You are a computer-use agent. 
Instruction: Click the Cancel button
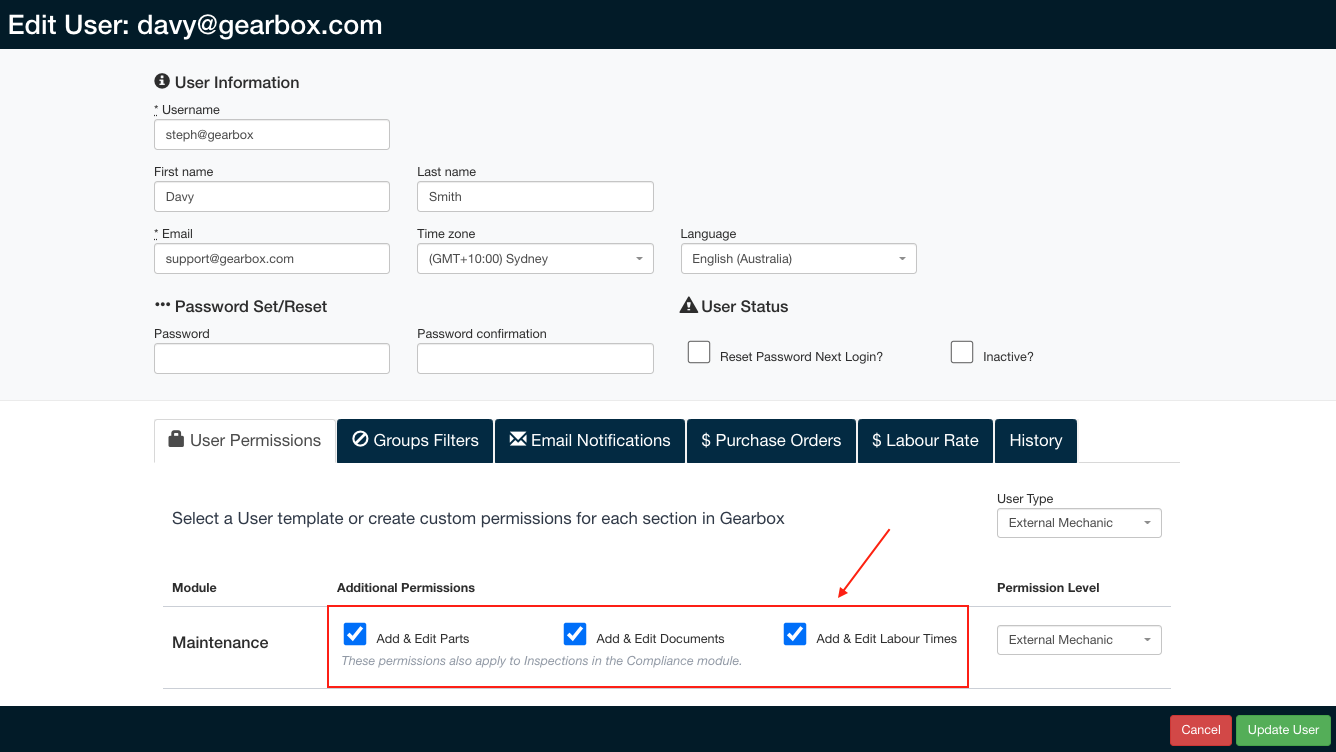pos(1200,730)
